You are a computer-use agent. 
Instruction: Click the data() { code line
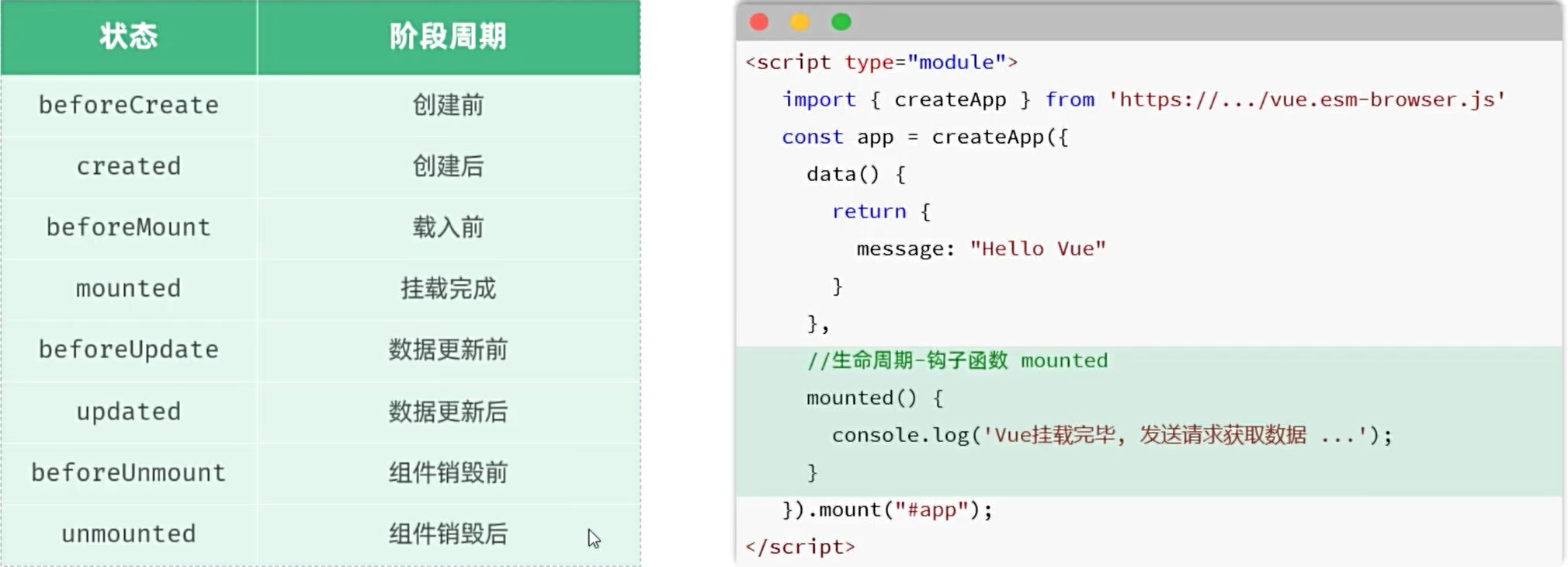coord(856,174)
